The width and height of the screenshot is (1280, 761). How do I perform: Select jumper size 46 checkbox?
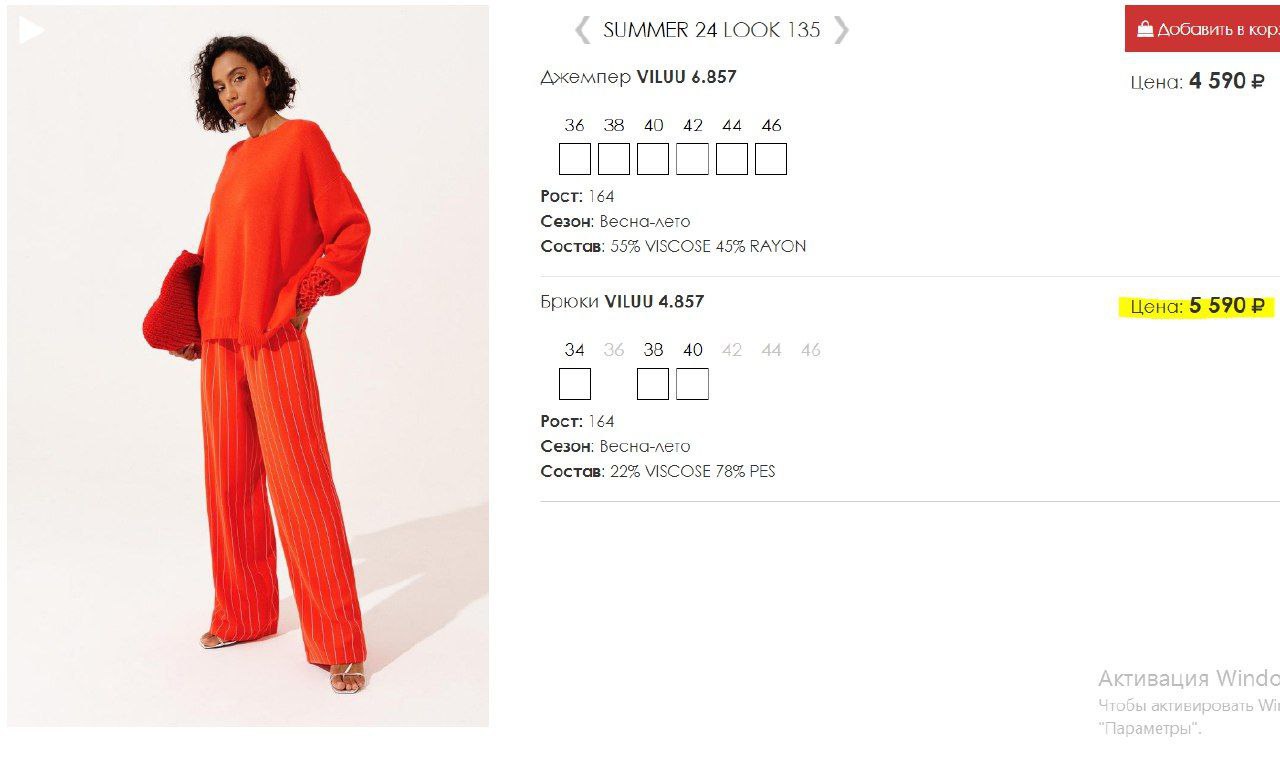[771, 159]
